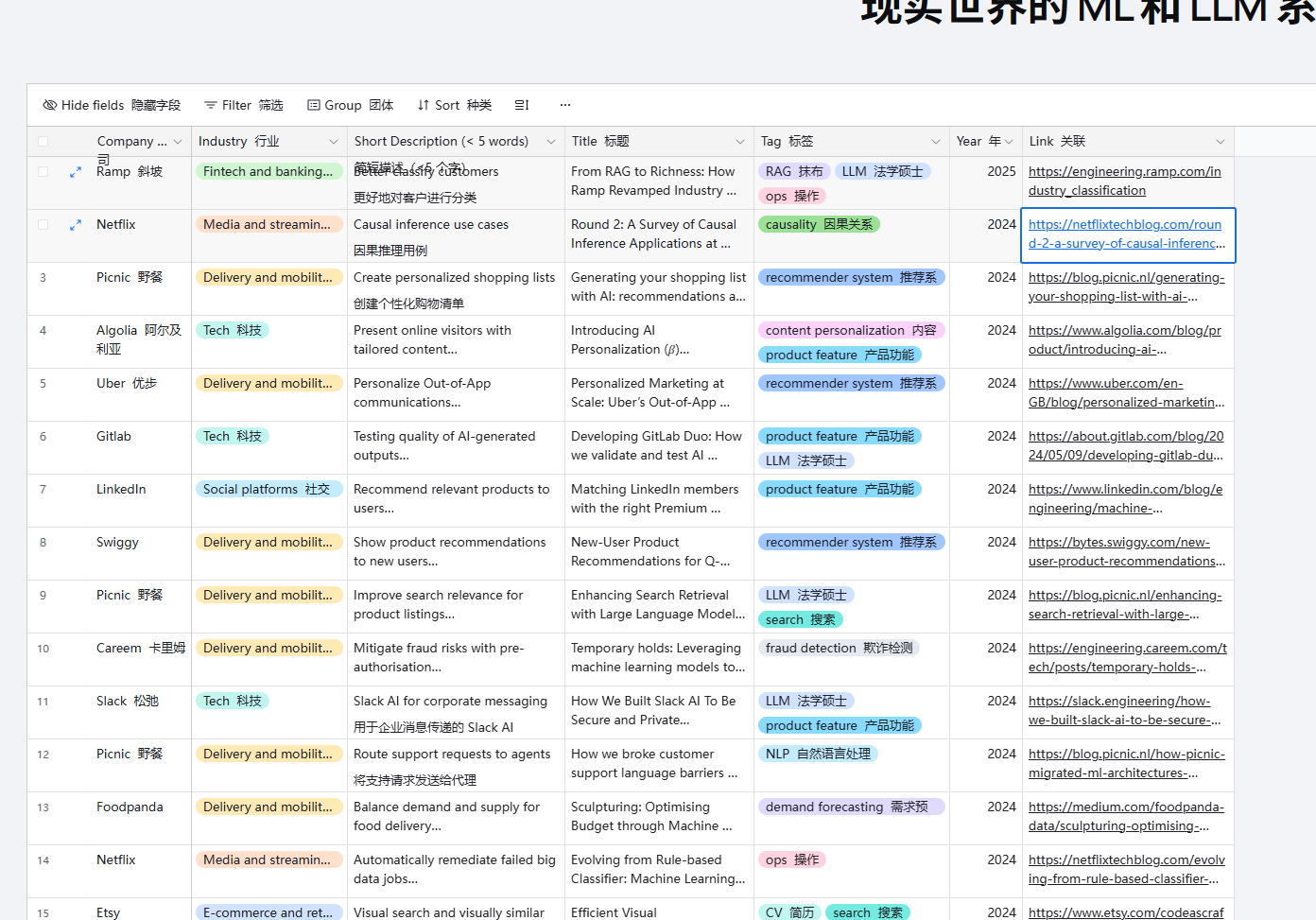Open the Short Description column dropdown arrow
Viewport: 1316px width, 920px height.
[x=551, y=142]
